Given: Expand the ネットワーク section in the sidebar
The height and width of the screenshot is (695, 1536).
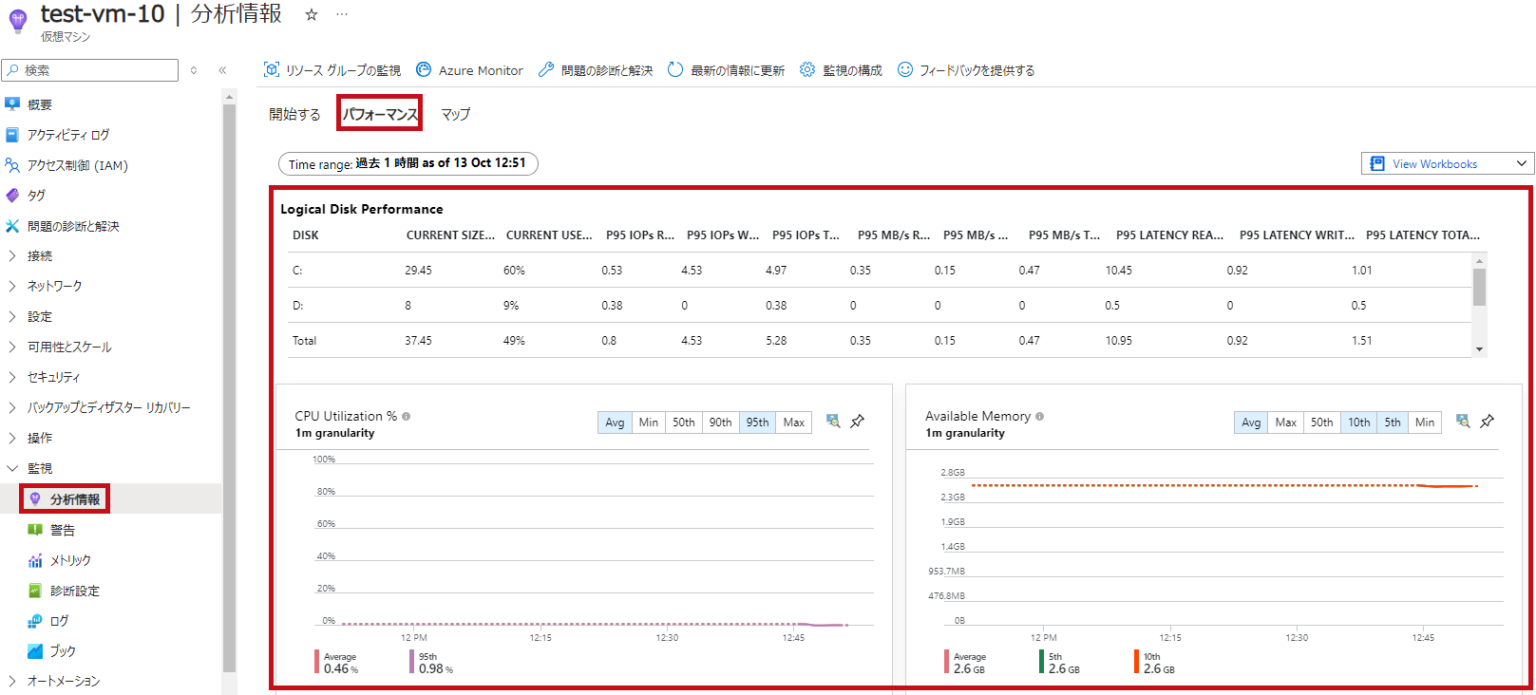Looking at the screenshot, I should point(57,285).
